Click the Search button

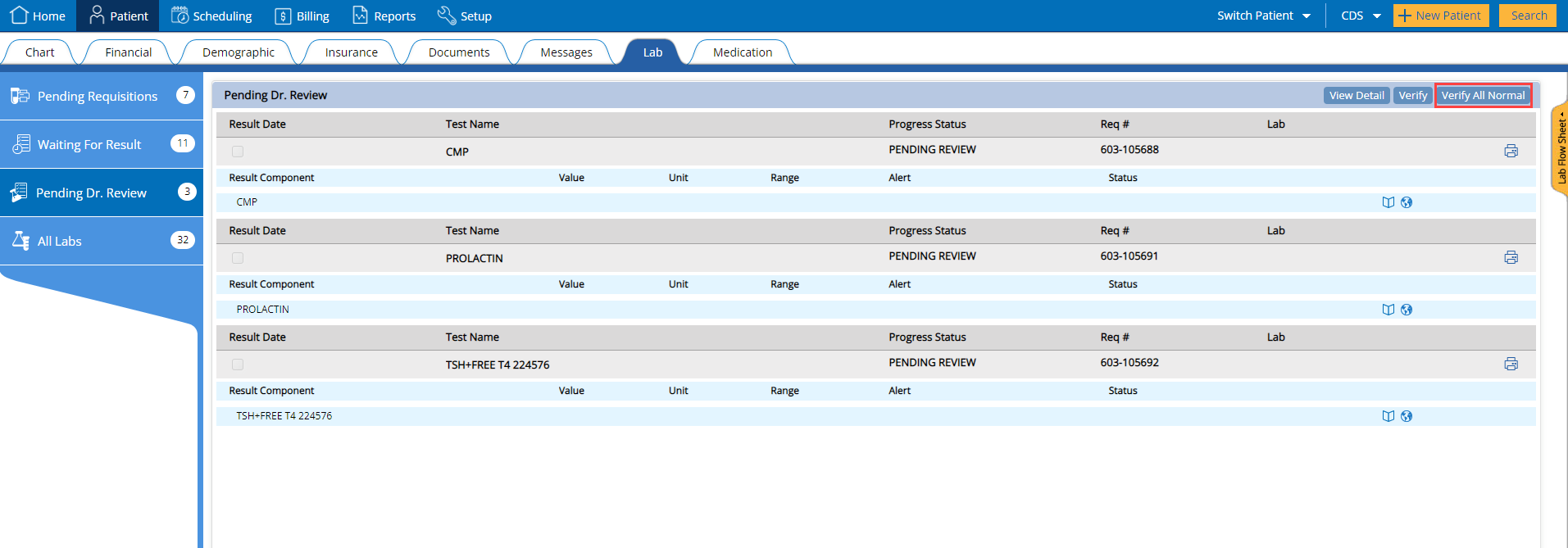click(1529, 16)
